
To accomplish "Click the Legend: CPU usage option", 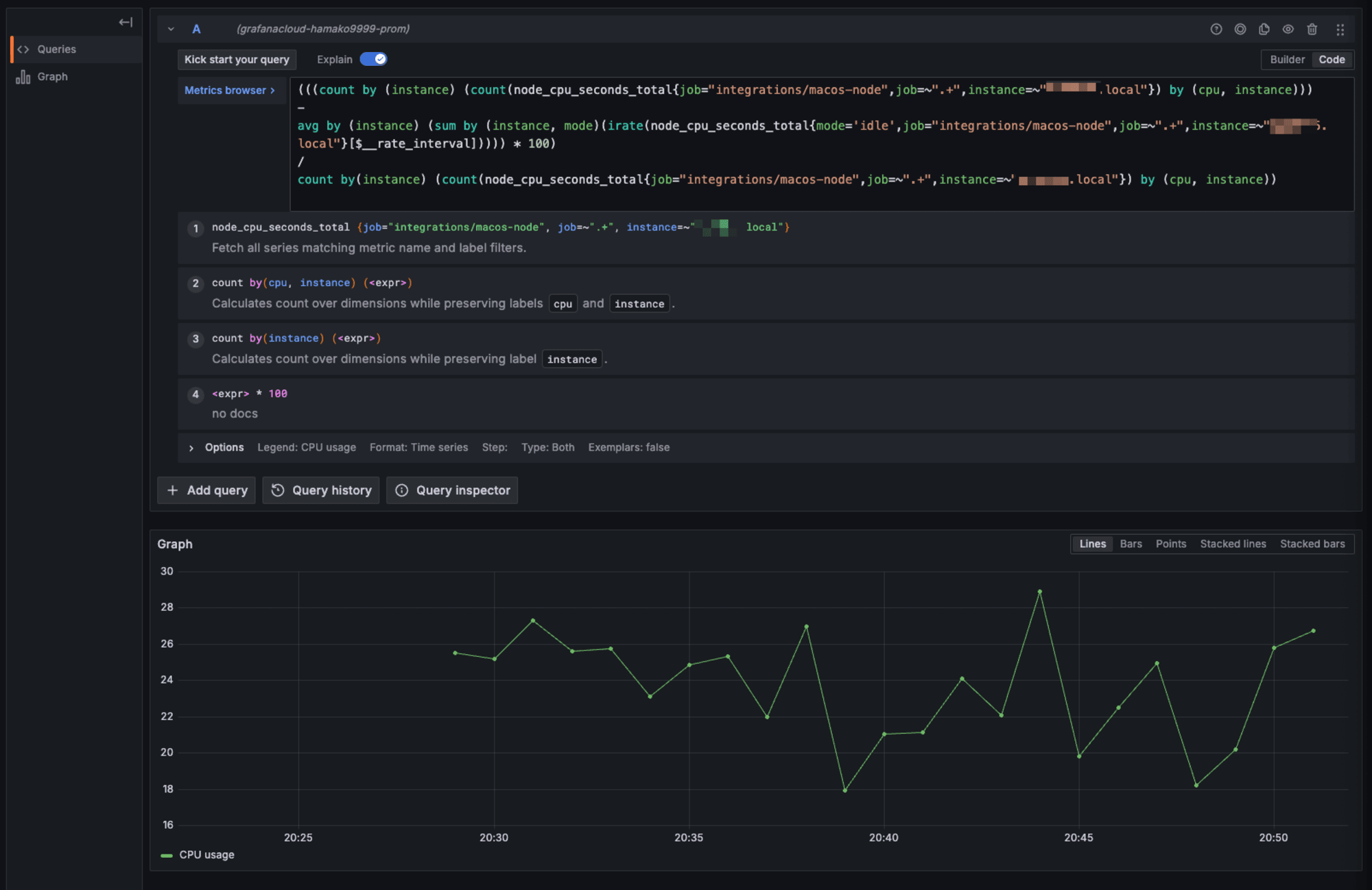I will [307, 448].
